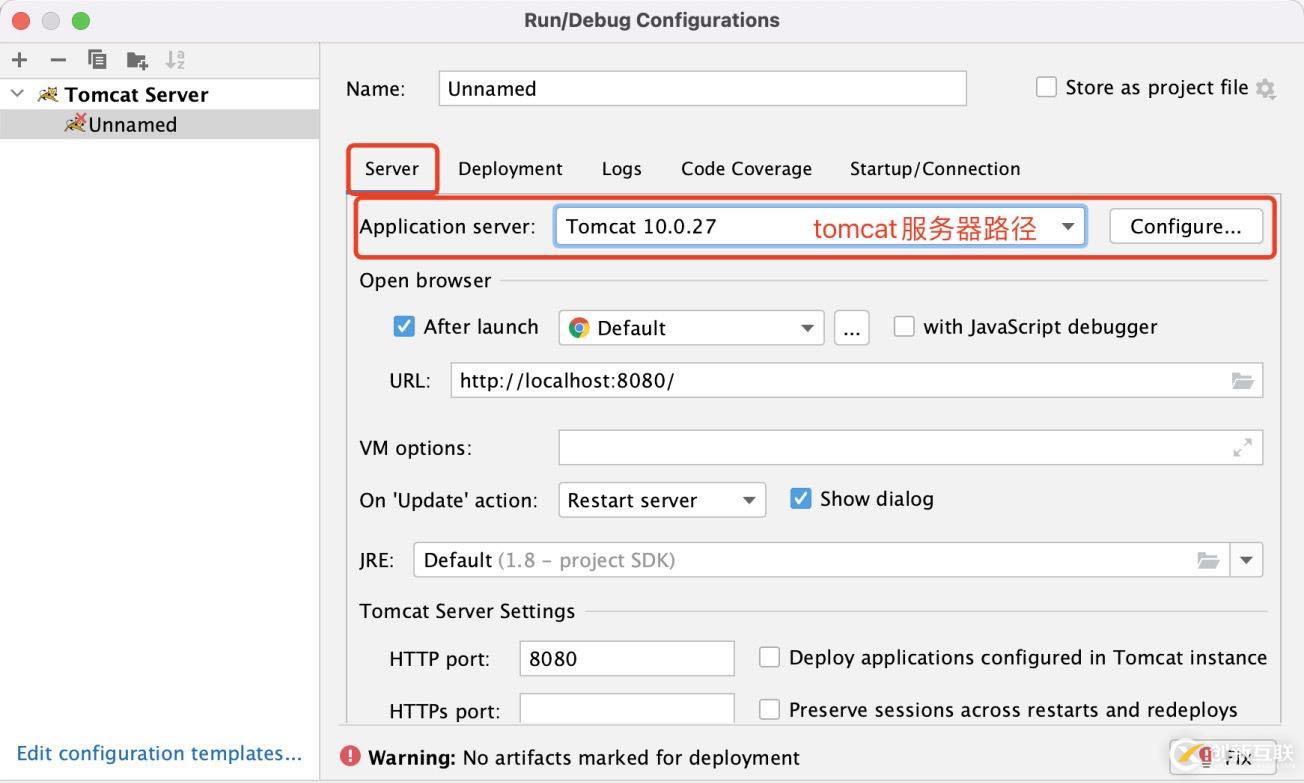
Task: Sort configurations alphabetically
Action: pos(175,60)
